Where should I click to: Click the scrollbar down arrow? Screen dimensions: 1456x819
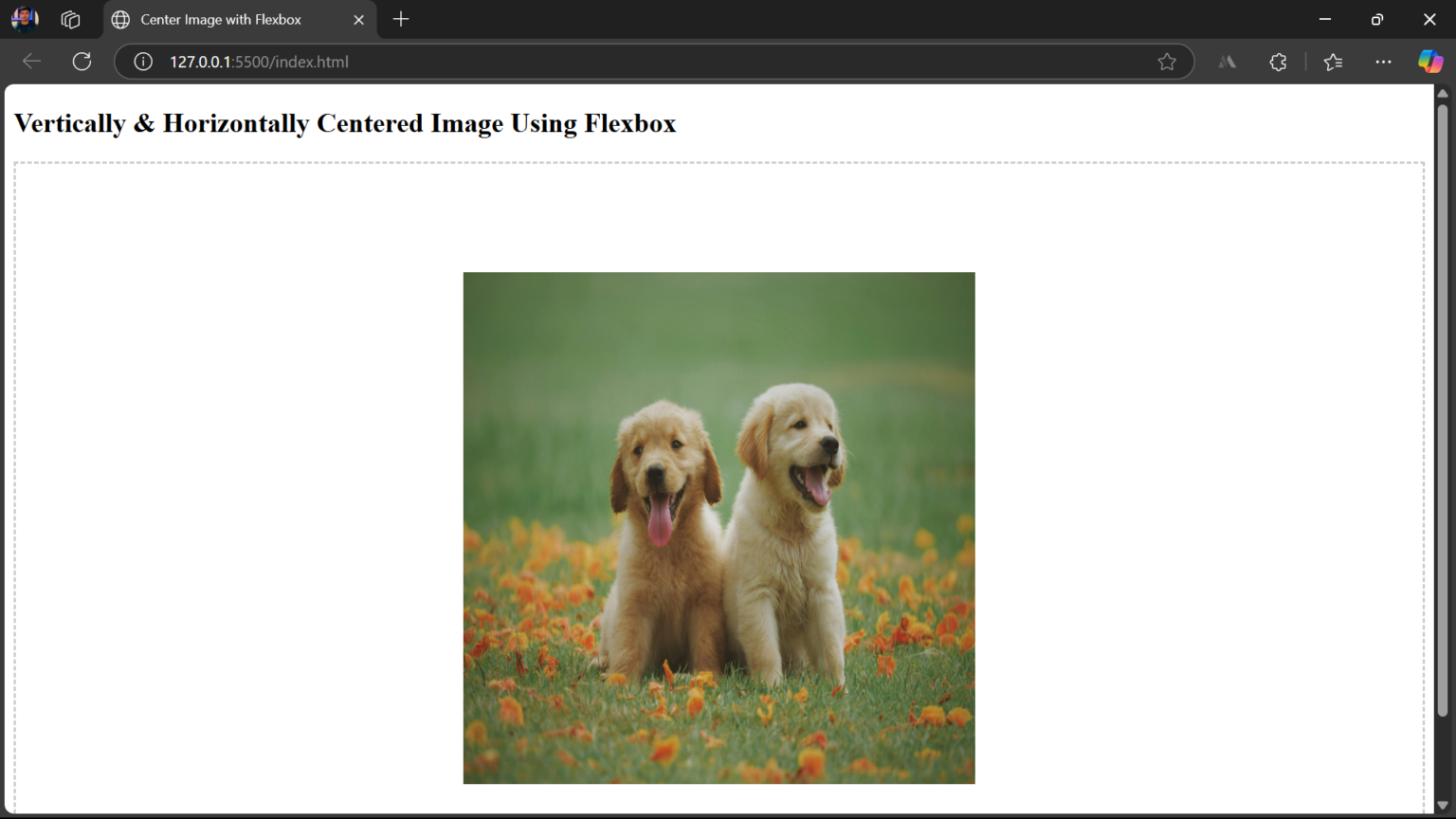click(1443, 806)
